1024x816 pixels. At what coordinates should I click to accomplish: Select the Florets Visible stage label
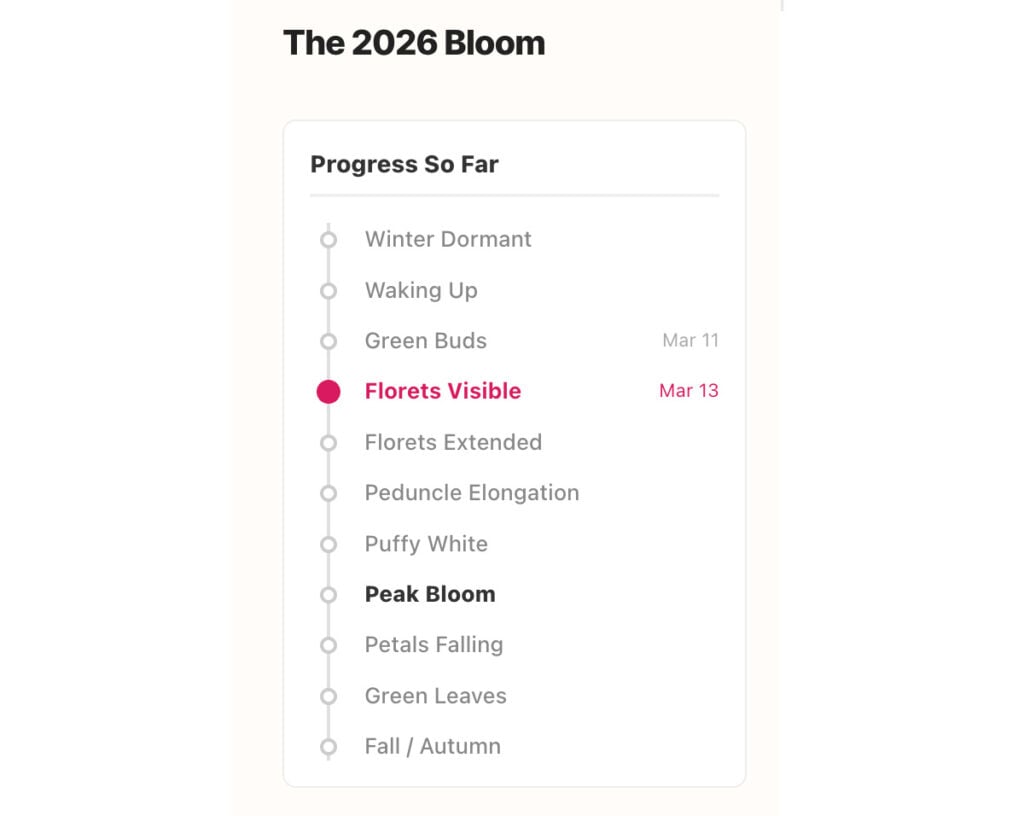(443, 391)
